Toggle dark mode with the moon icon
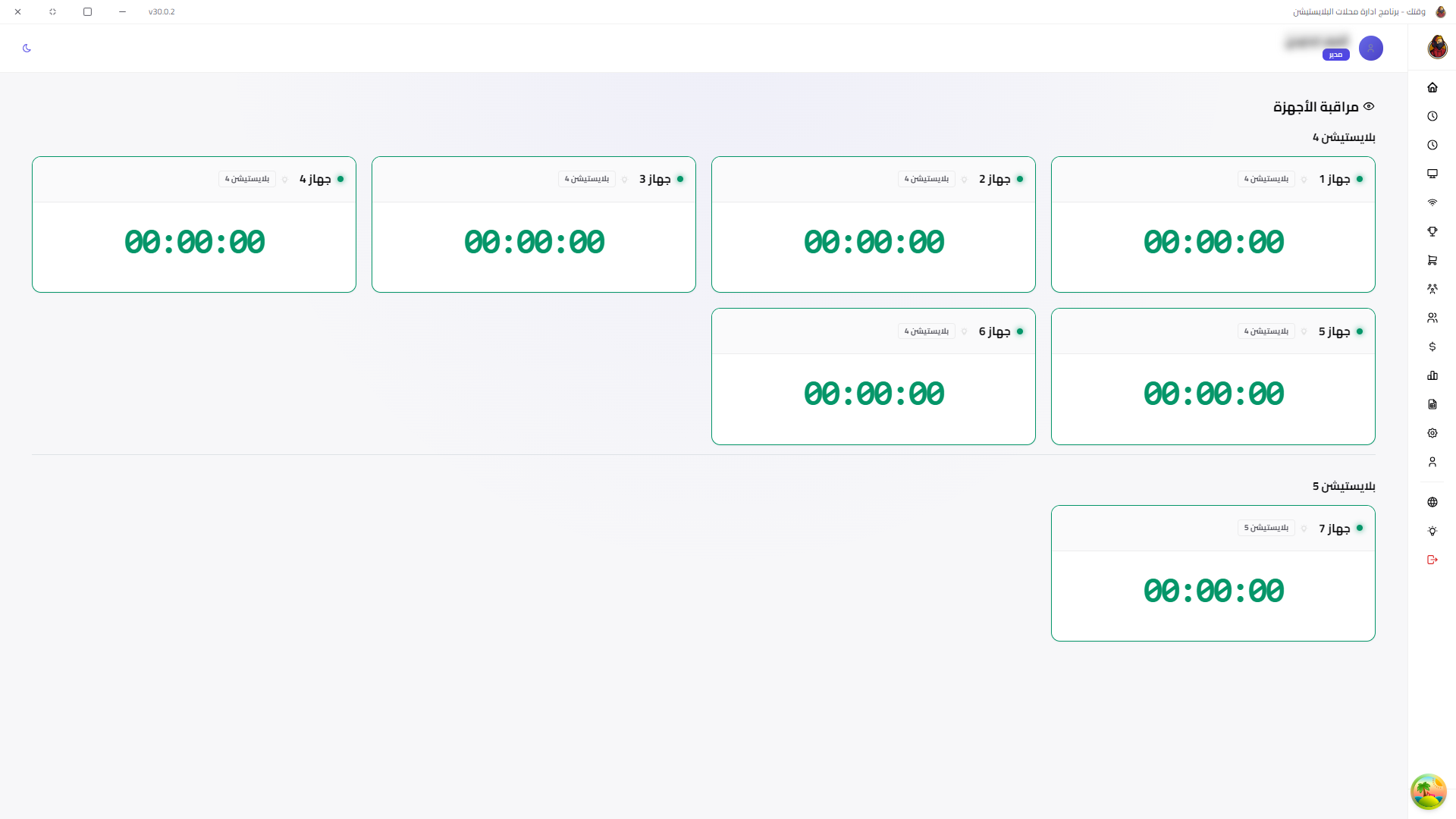1456x819 pixels. pos(27,49)
